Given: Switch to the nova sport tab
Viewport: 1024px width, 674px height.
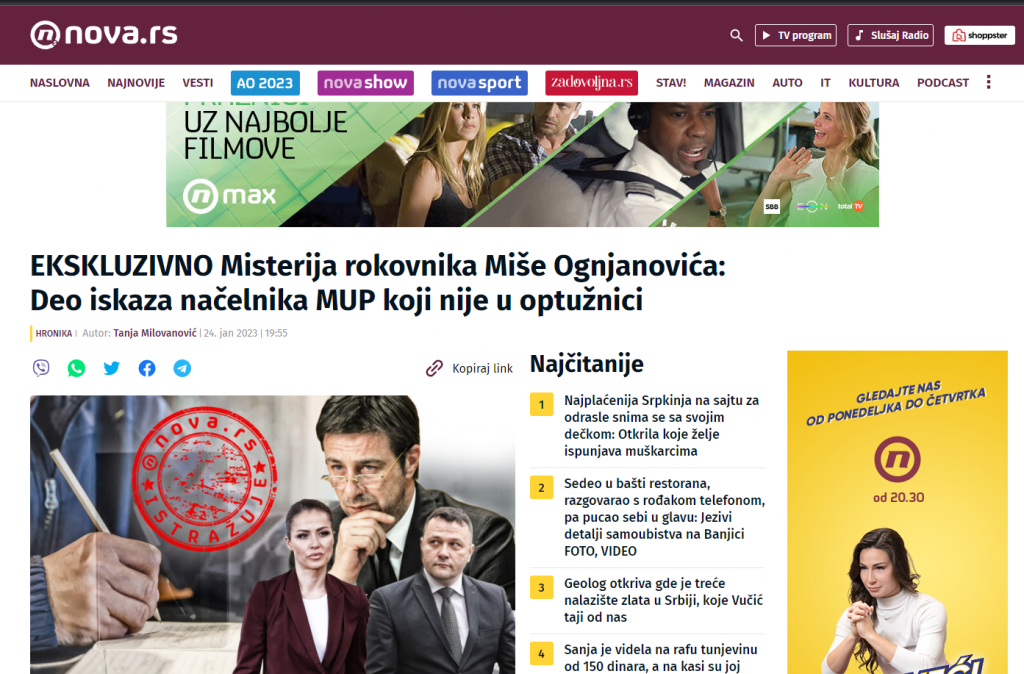Looking at the screenshot, I should [479, 82].
